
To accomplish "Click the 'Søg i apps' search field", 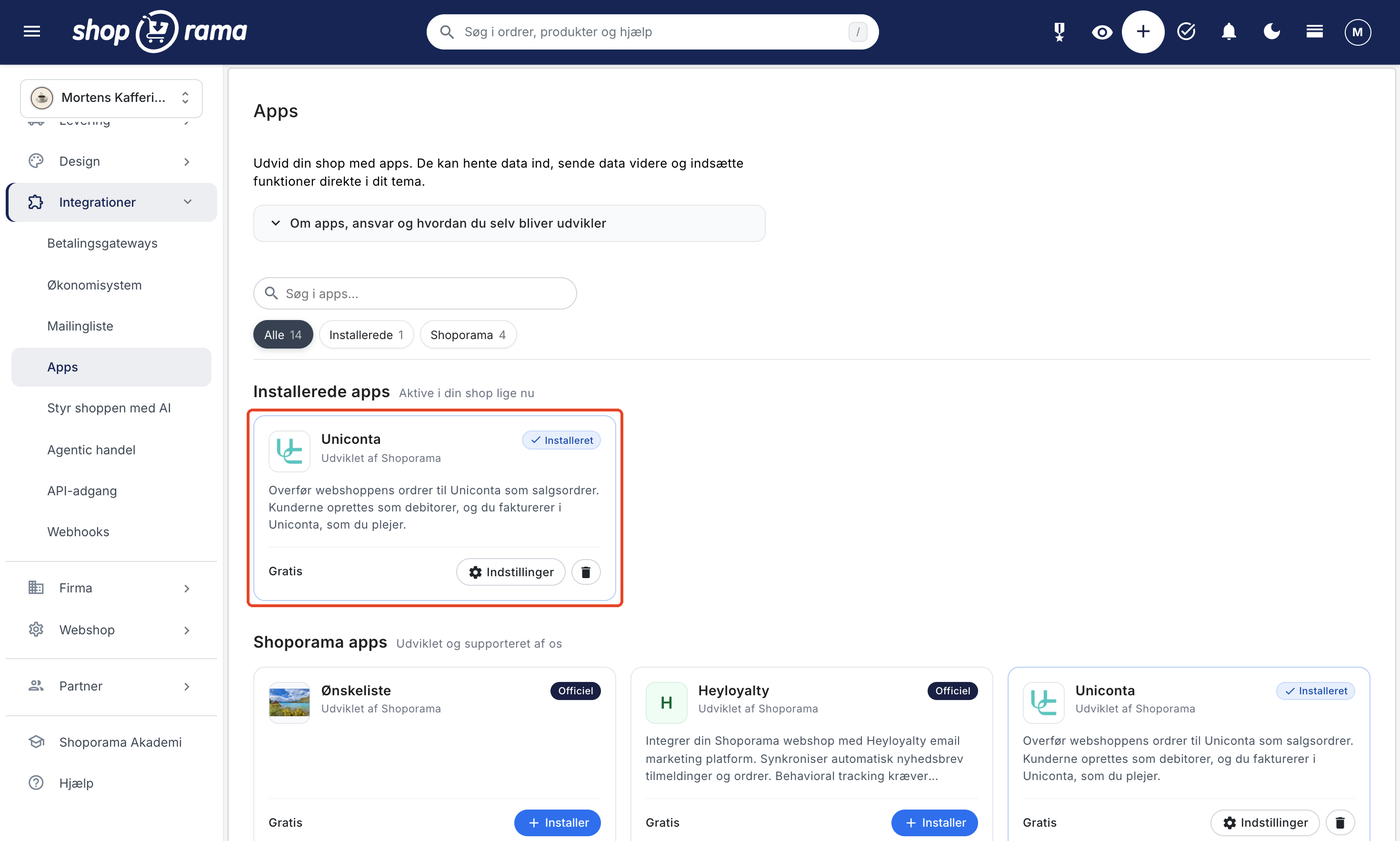I will click(x=415, y=294).
